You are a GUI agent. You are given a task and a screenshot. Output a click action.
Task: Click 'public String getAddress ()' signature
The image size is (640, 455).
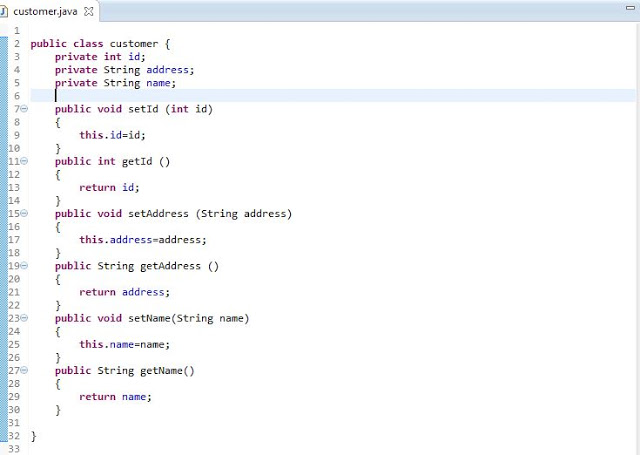tap(137, 266)
